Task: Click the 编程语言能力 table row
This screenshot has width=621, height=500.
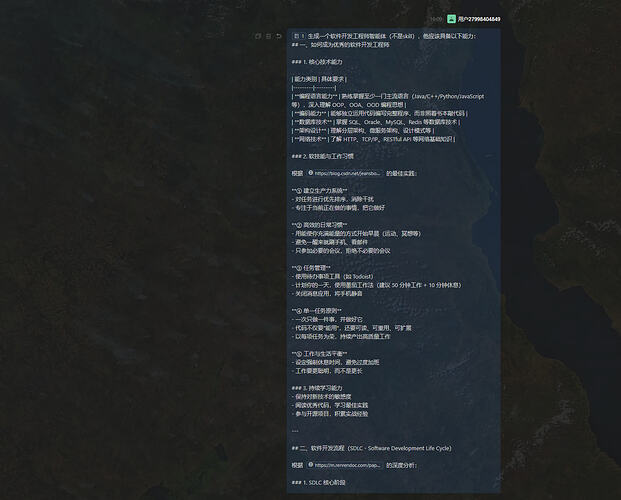Action: point(388,101)
